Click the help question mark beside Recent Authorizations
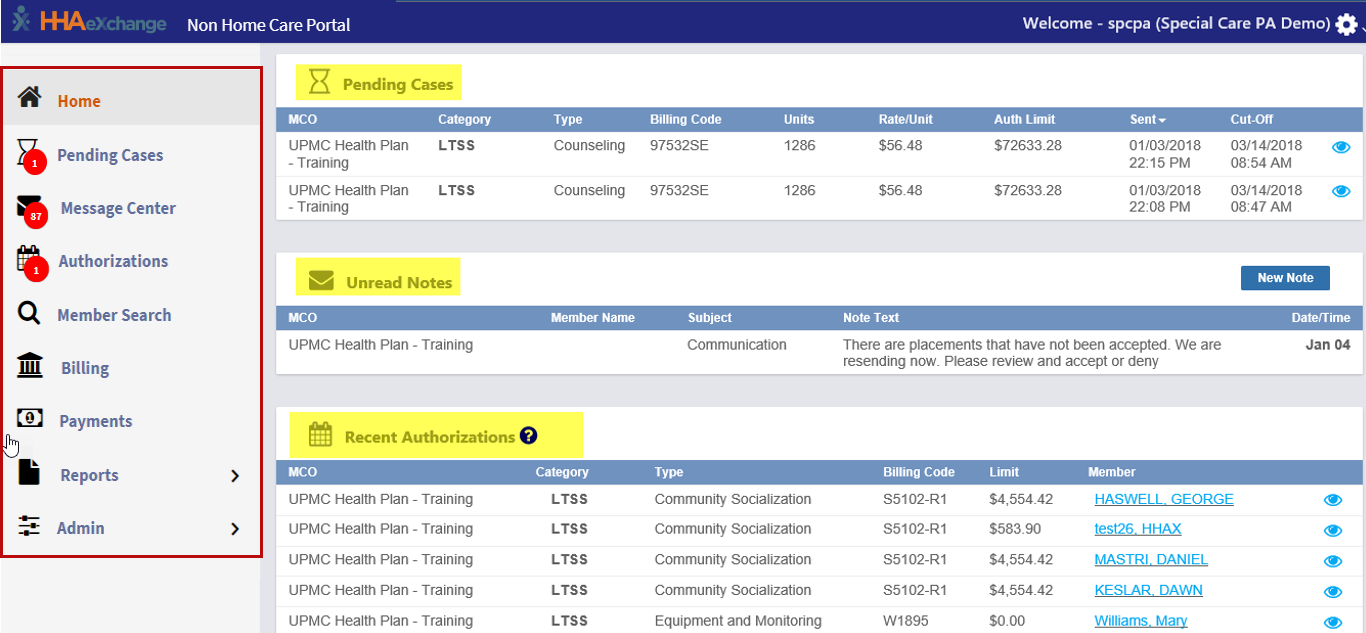The height and width of the screenshot is (633, 1366). pyautogui.click(x=528, y=436)
